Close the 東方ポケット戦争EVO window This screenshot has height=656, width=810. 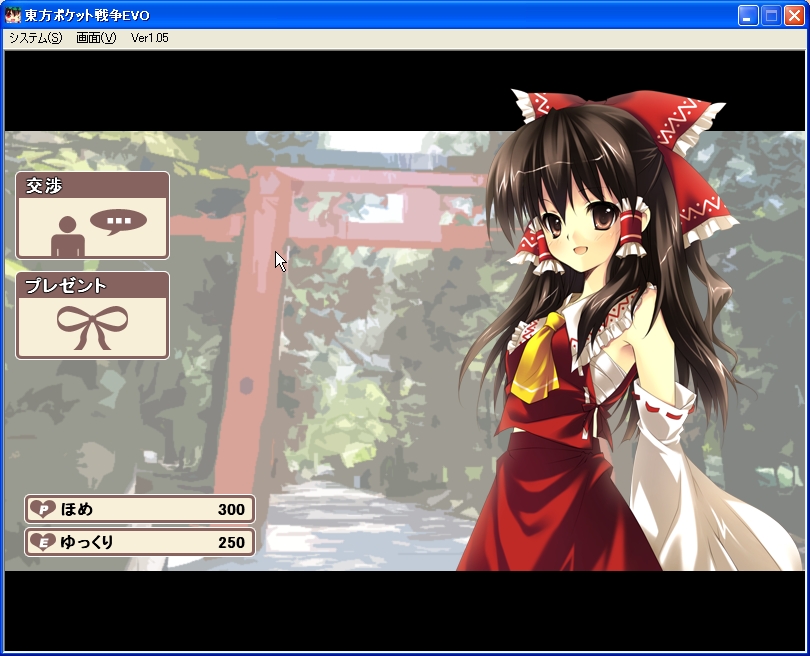coord(795,15)
